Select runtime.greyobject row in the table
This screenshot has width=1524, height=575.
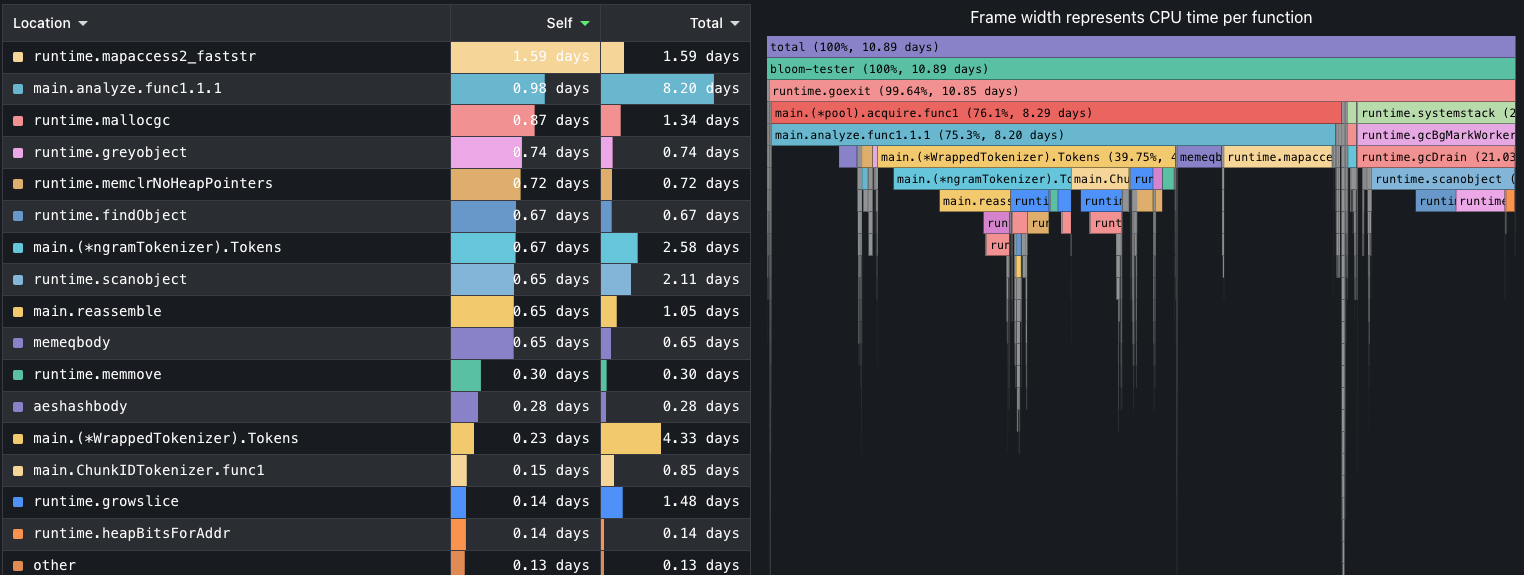point(376,153)
